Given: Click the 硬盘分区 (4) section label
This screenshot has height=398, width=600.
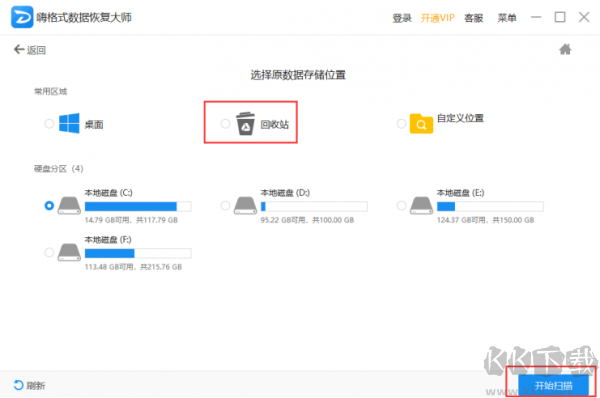Looking at the screenshot, I should [x=59, y=169].
